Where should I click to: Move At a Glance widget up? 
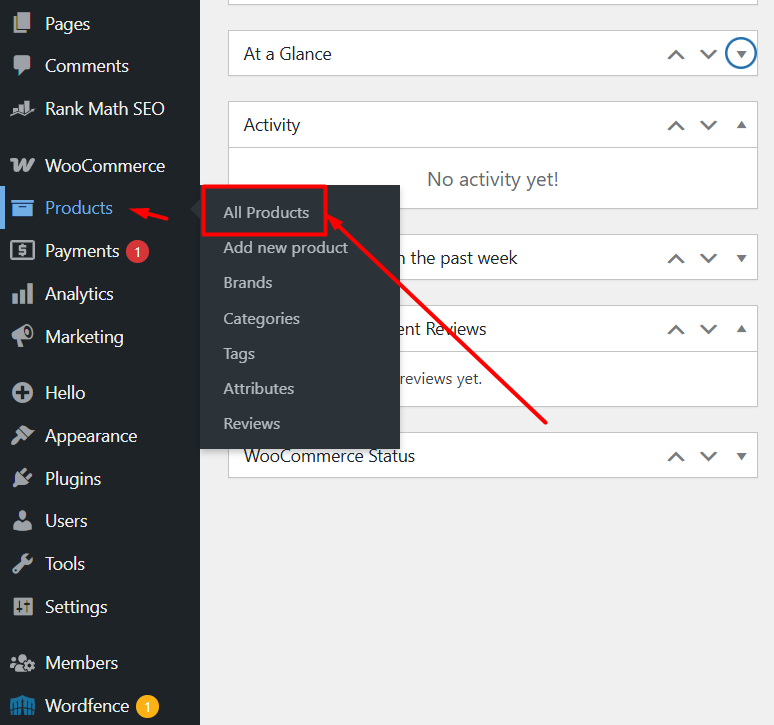[x=676, y=54]
